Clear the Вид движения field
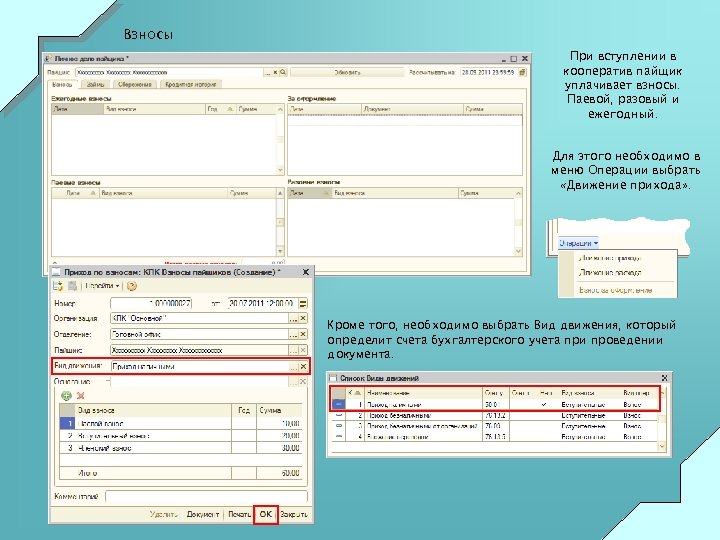The width and height of the screenshot is (720, 540). point(303,366)
